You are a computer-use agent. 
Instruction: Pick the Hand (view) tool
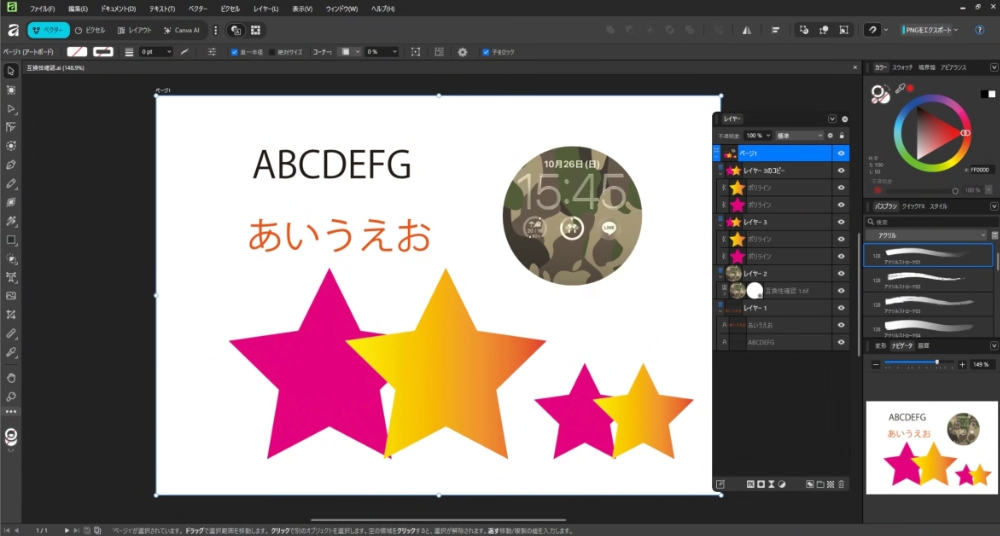click(11, 378)
